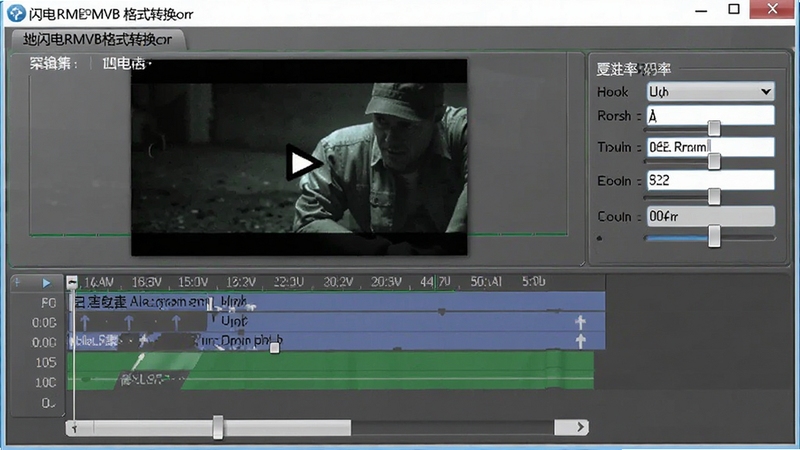Viewport: 800px width, 450px height.
Task: Click the Uint clip label in timeline
Action: [x=234, y=321]
